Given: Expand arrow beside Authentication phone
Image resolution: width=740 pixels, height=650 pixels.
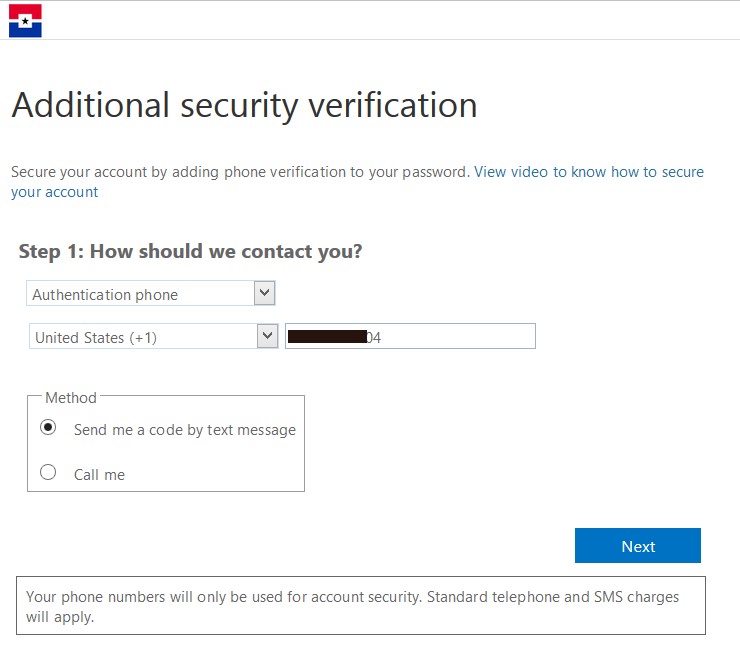Looking at the screenshot, I should tap(264, 293).
